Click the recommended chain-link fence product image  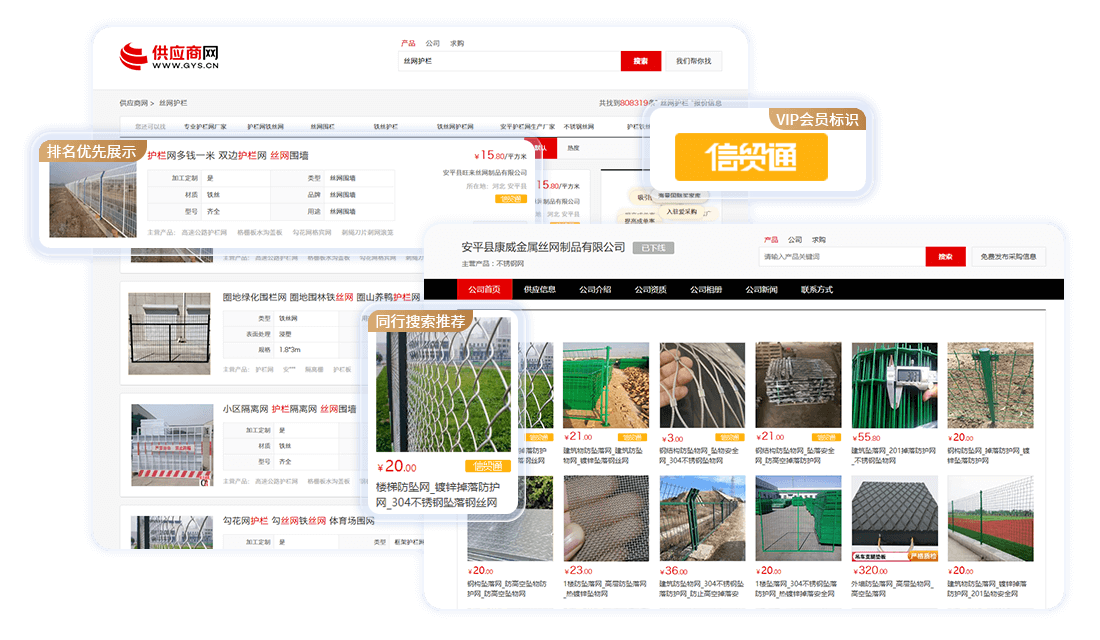443,385
